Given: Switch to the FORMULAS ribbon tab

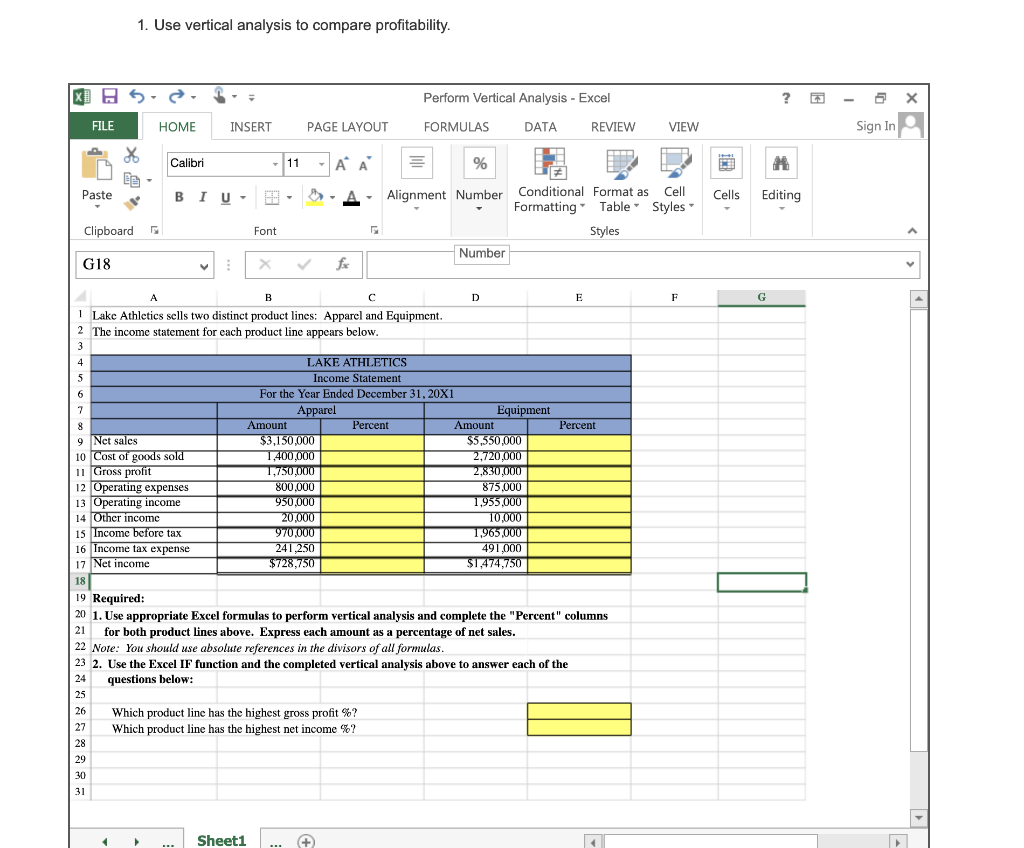Looking at the screenshot, I should (456, 127).
